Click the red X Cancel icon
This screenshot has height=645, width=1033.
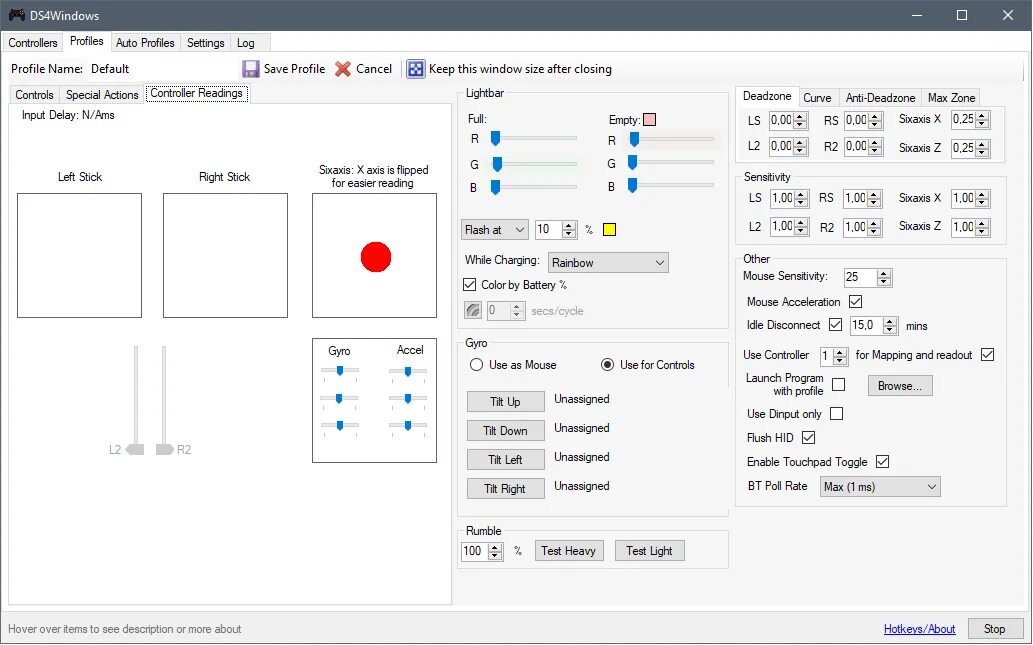[343, 69]
